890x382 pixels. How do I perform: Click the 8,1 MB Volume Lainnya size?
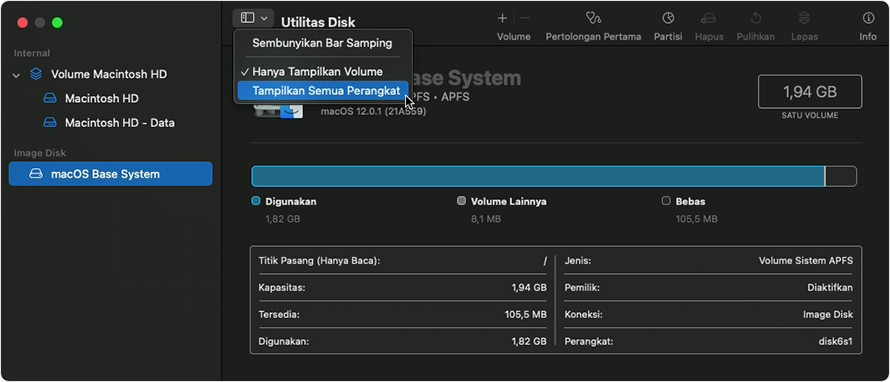coord(486,219)
